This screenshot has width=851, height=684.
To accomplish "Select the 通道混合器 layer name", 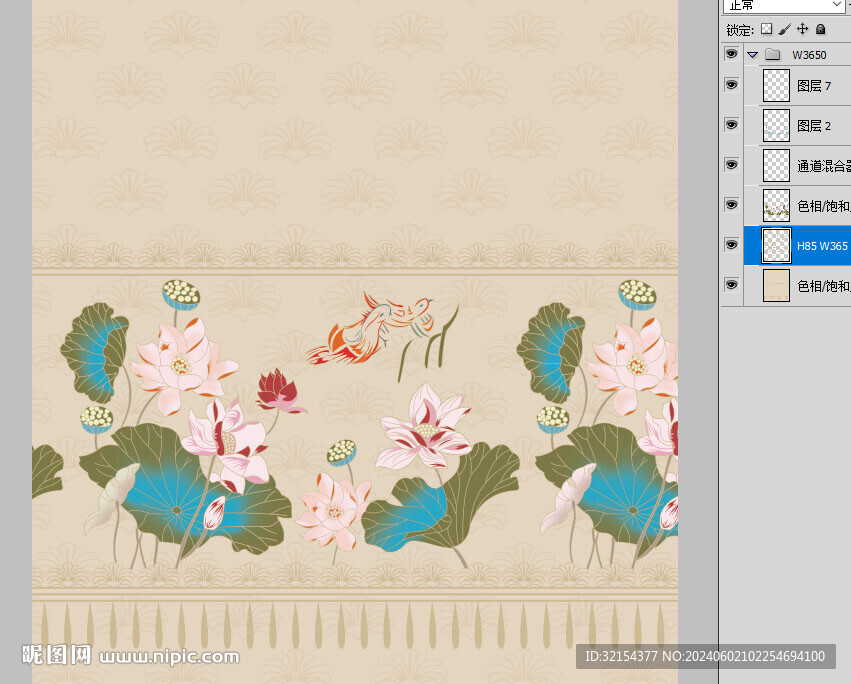I will coord(823,166).
